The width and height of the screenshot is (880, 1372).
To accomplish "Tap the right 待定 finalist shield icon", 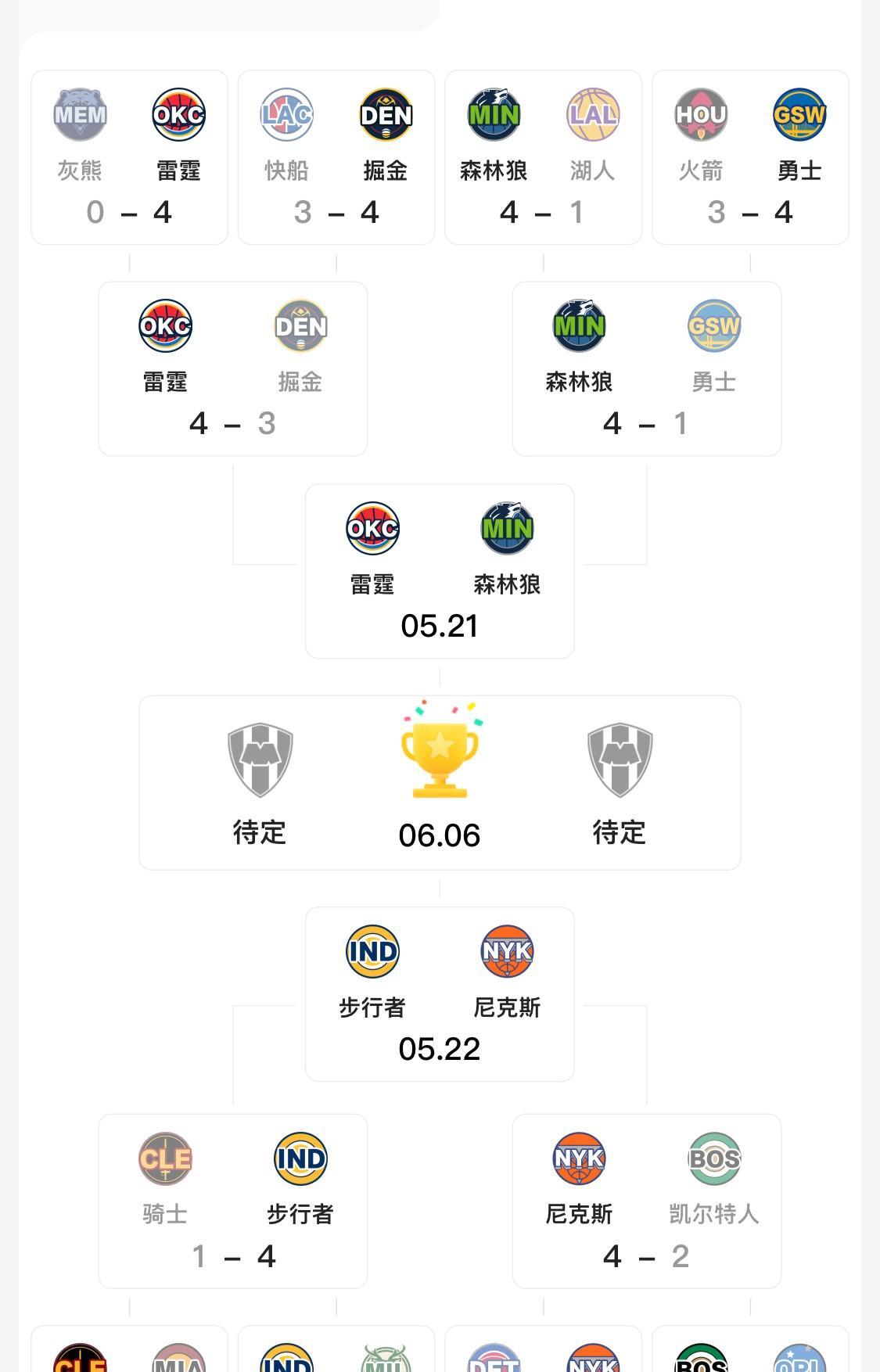I will [x=620, y=760].
